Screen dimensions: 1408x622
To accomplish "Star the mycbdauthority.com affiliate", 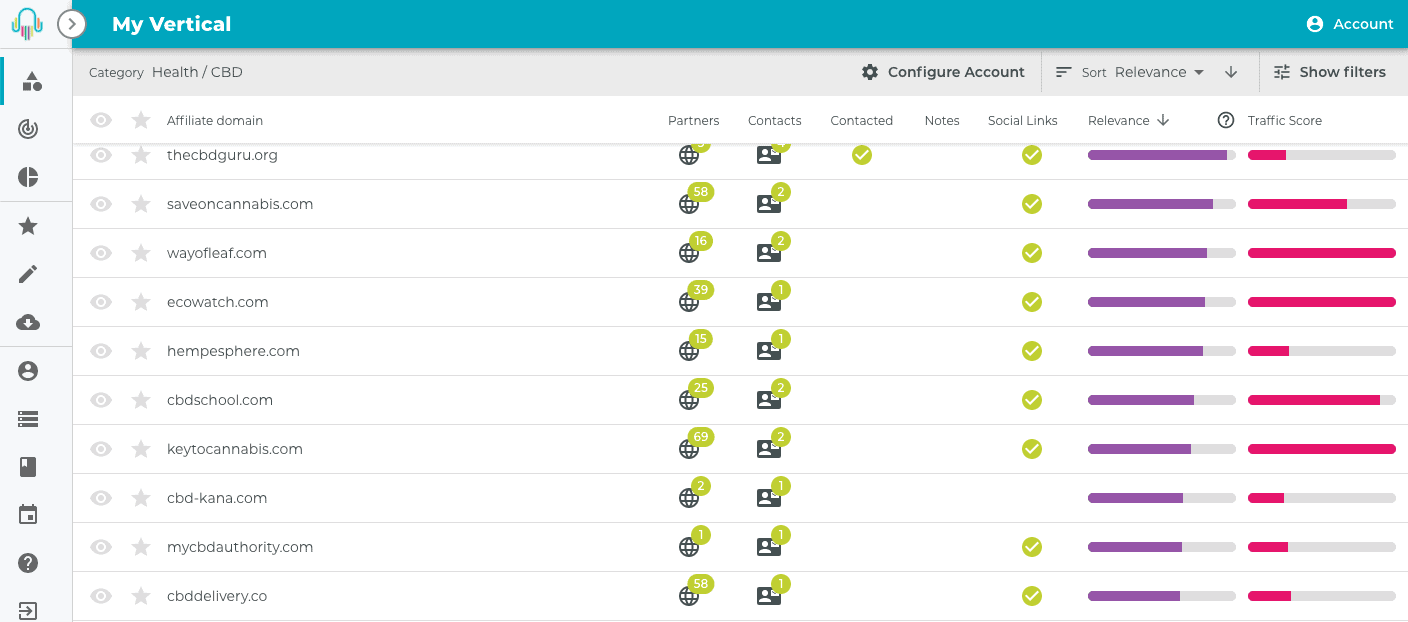I will tap(141, 547).
